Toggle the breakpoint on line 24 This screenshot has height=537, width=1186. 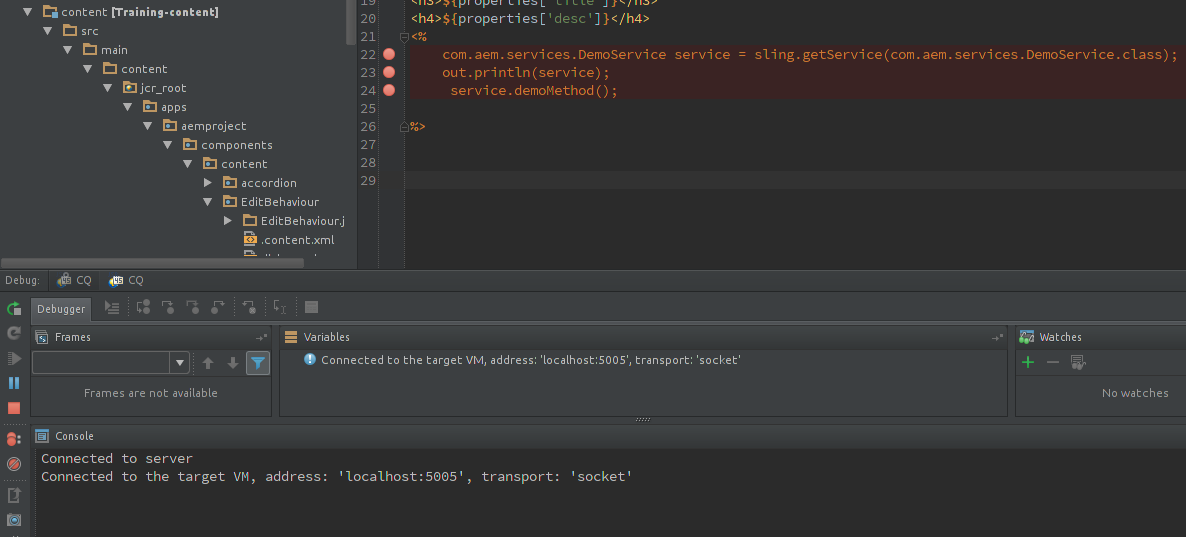coord(389,91)
